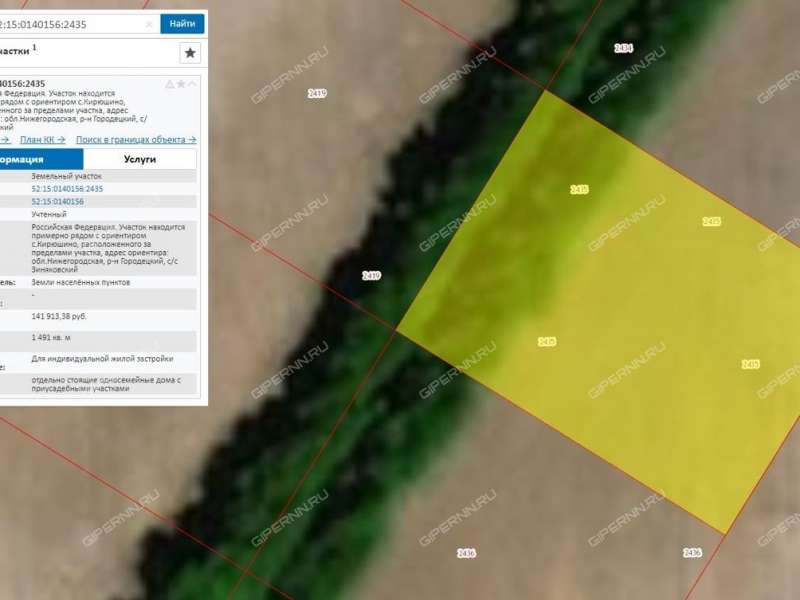Collapse the parcel card using the chevron

pos(192,84)
